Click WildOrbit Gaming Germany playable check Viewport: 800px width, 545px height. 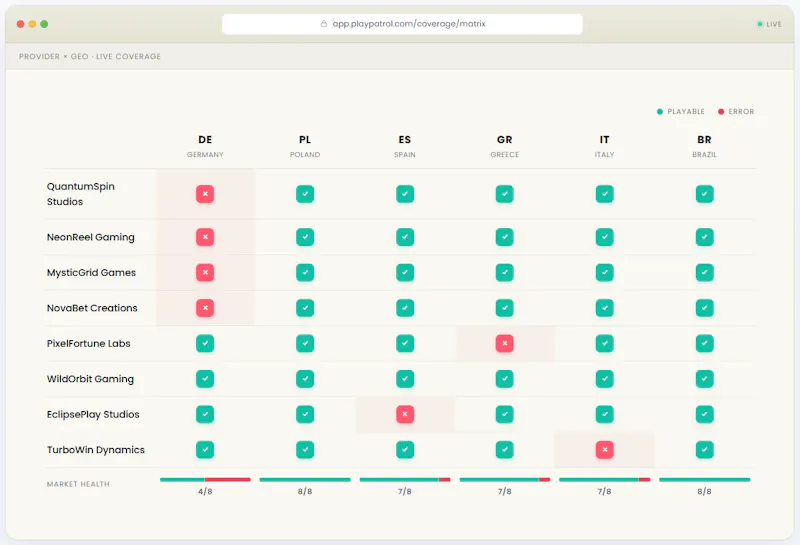(205, 379)
